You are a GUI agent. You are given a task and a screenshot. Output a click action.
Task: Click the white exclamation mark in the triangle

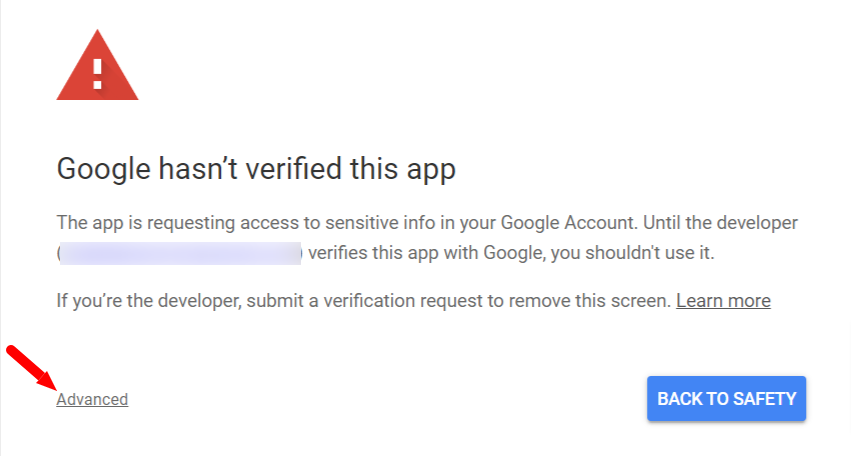click(x=98, y=74)
